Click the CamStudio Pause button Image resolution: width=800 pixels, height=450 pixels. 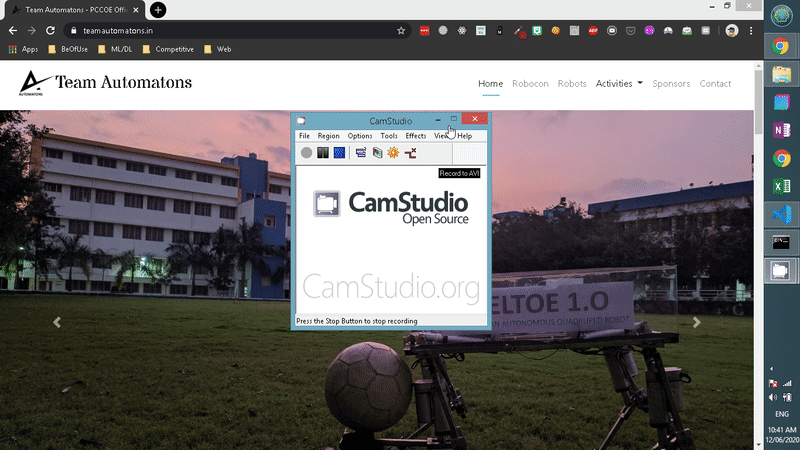point(323,153)
